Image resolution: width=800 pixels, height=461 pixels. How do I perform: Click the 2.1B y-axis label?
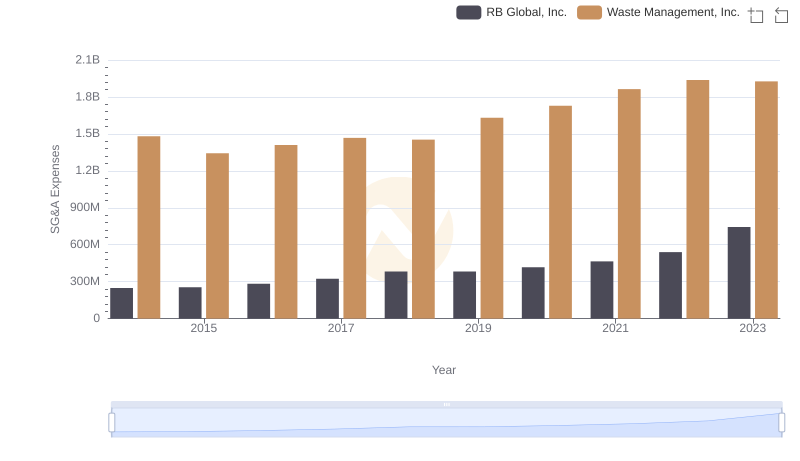(88, 60)
